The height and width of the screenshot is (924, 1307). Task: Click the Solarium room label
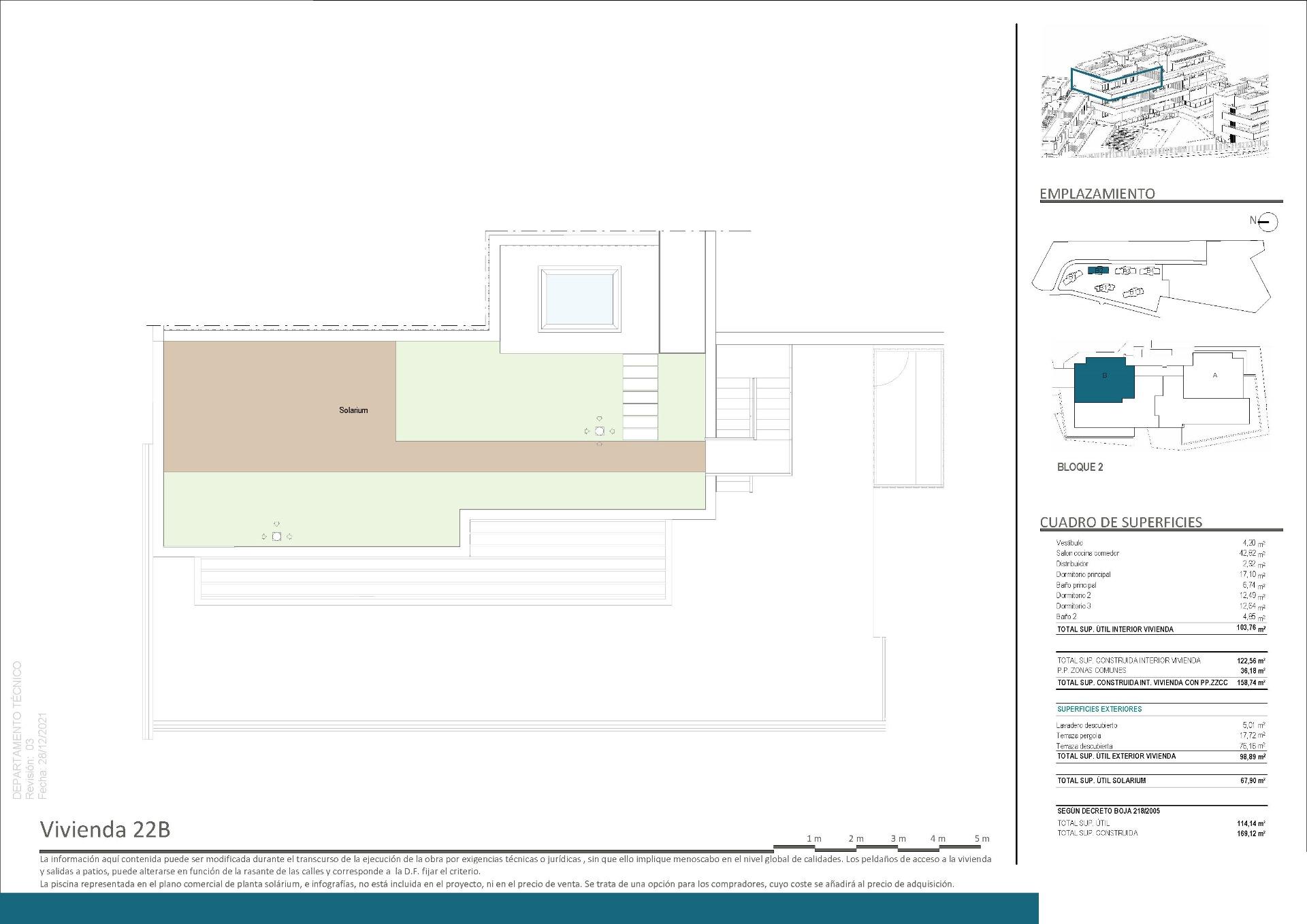[353, 410]
